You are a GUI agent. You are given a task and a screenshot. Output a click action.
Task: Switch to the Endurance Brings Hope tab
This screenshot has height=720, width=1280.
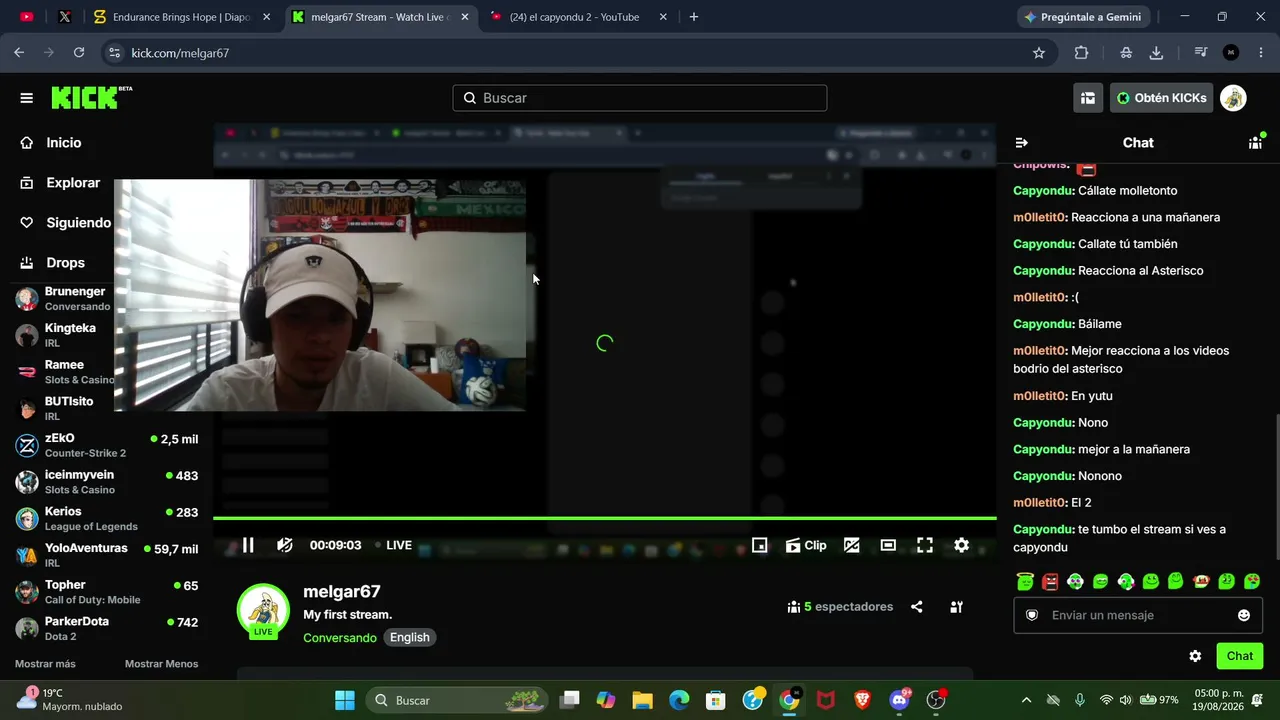click(180, 17)
